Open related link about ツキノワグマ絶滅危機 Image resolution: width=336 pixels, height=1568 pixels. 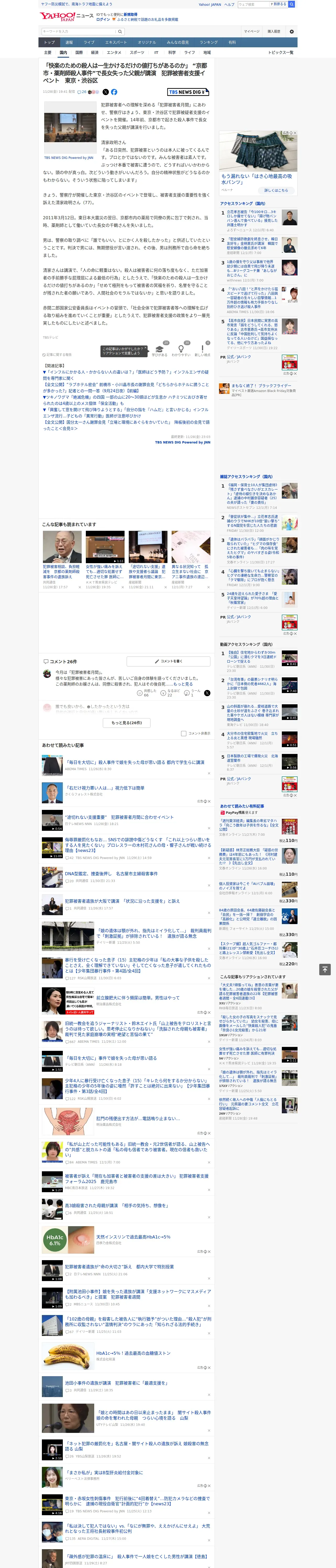126,400
